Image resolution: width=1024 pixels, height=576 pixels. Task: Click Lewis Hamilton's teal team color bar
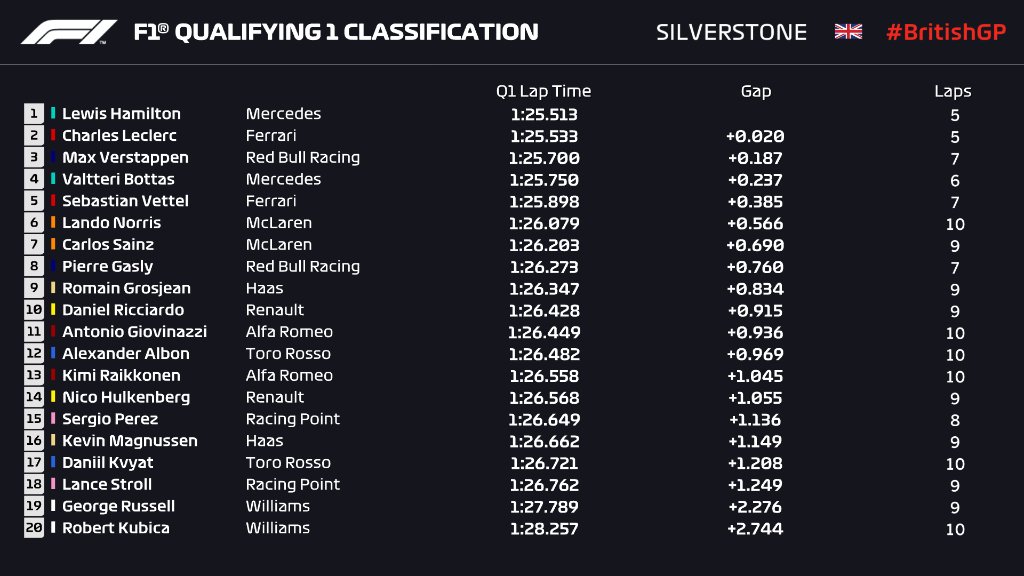point(53,114)
